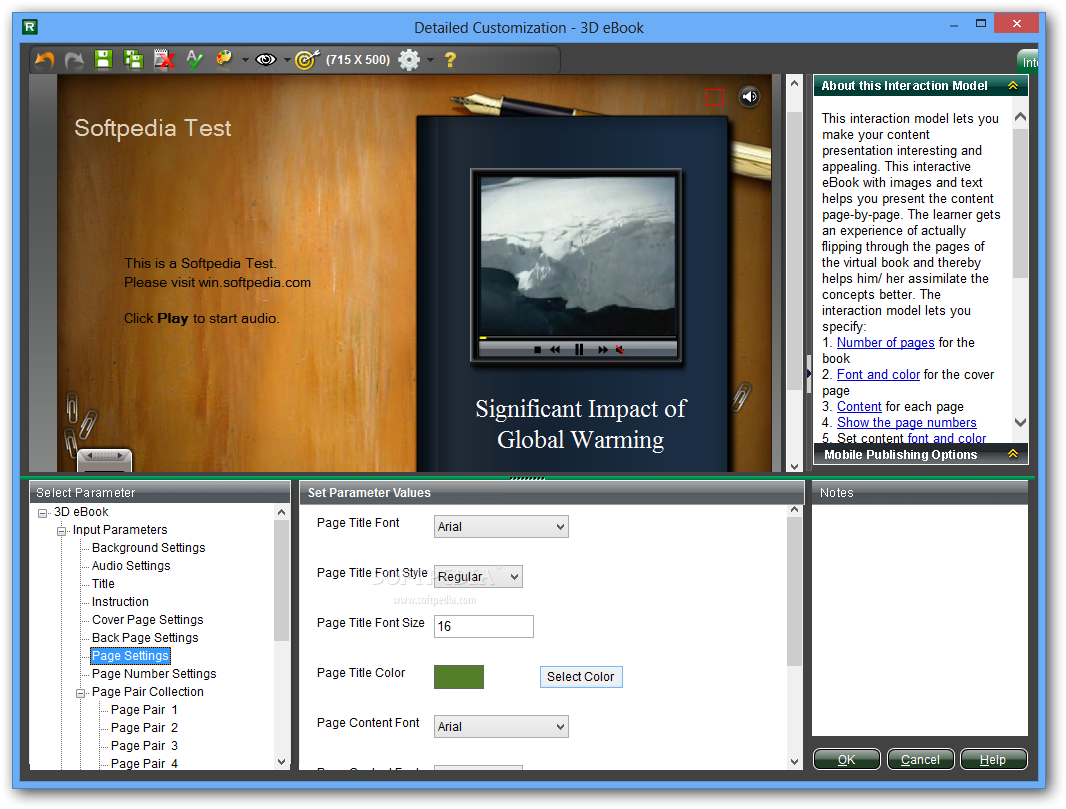Click the delete icon with red X
Screen dimensions: 1066x809
(164, 59)
